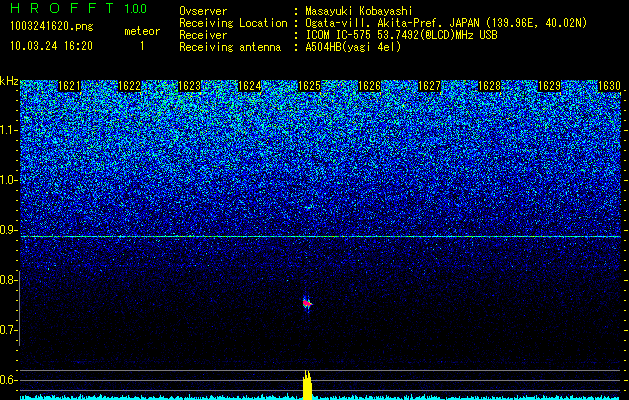Viewport: 629px width, 400px height.
Task: Click the meteor count label
Action: click(x=142, y=31)
